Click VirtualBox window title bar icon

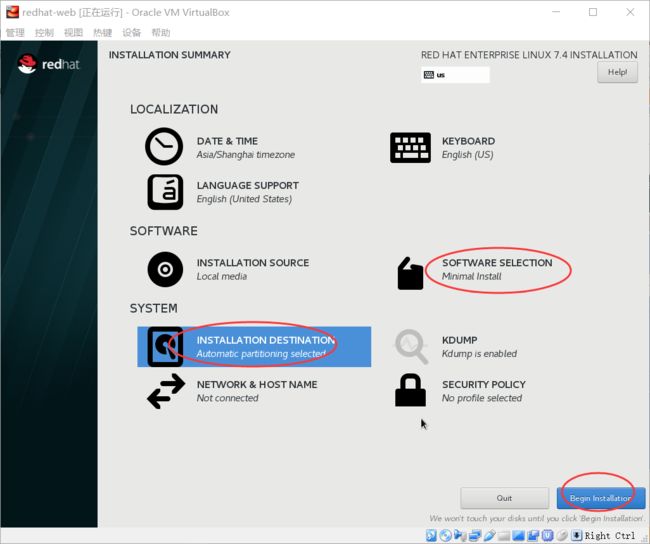12,12
